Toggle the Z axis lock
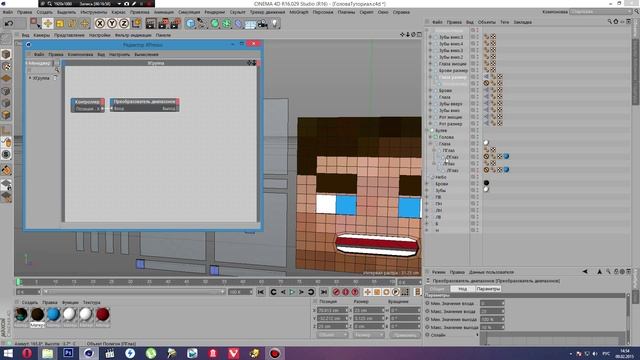The image size is (640, 360). coord(124,24)
